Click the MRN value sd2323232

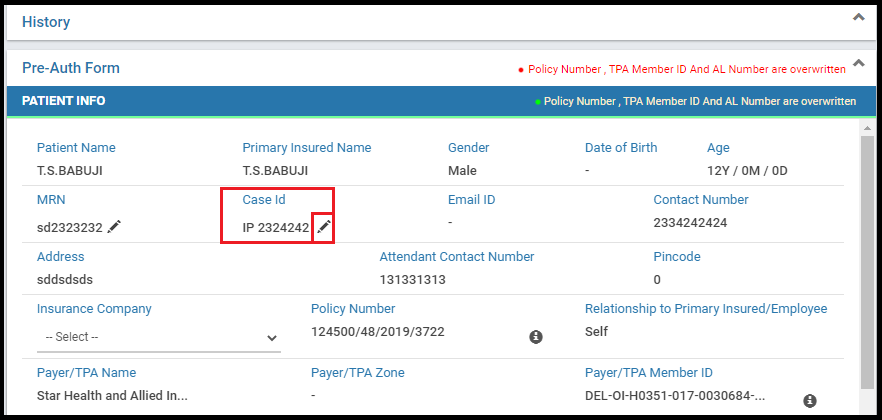(x=70, y=228)
